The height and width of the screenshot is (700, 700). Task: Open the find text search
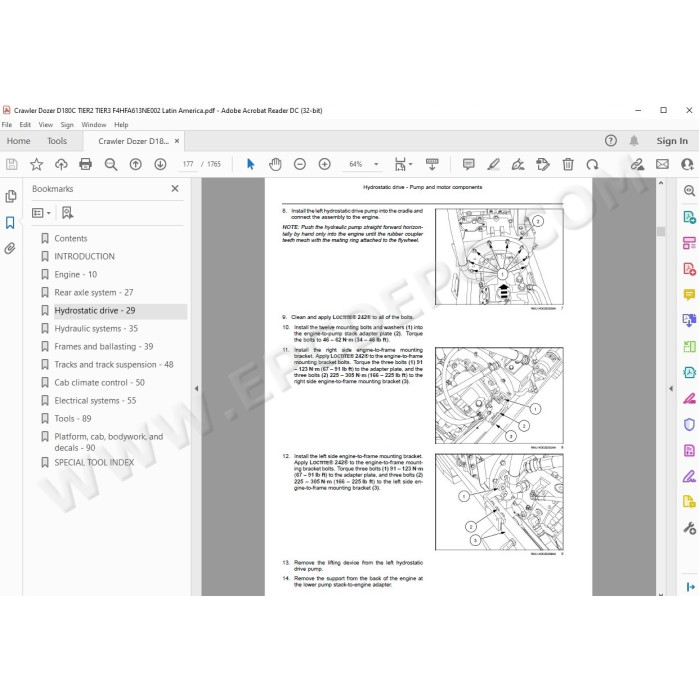[x=111, y=164]
